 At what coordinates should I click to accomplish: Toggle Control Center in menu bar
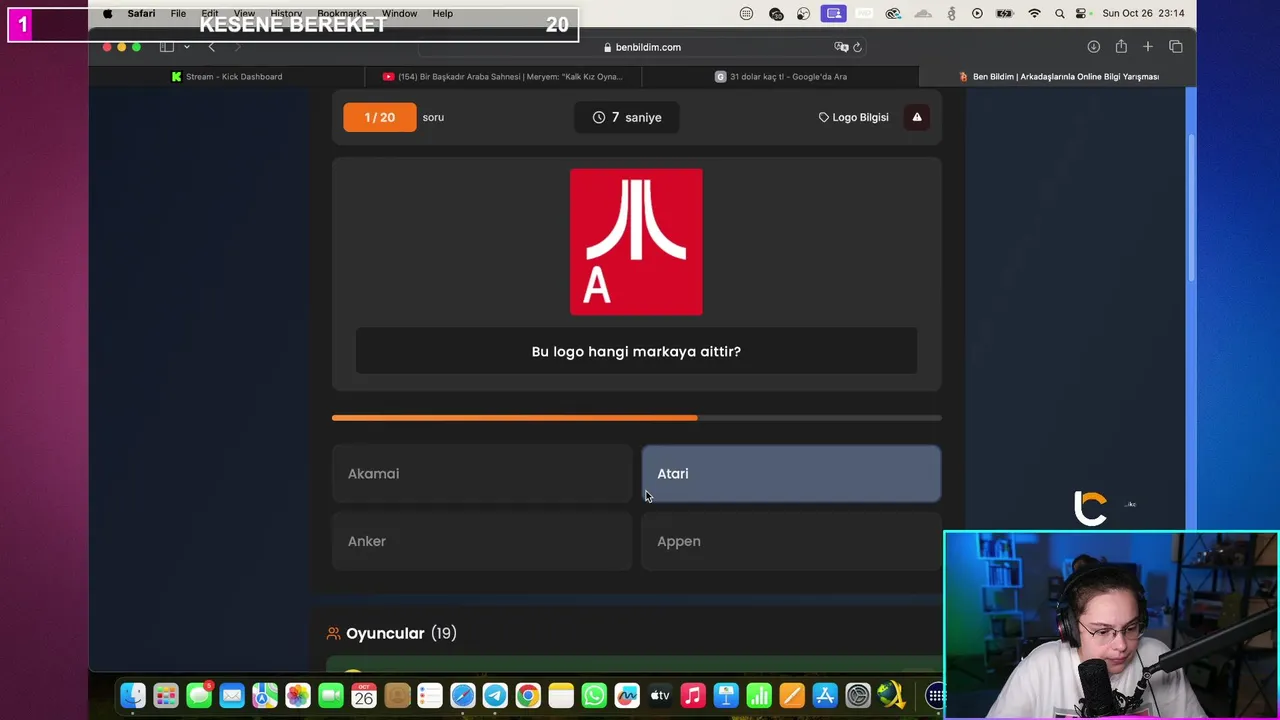pos(1081,13)
